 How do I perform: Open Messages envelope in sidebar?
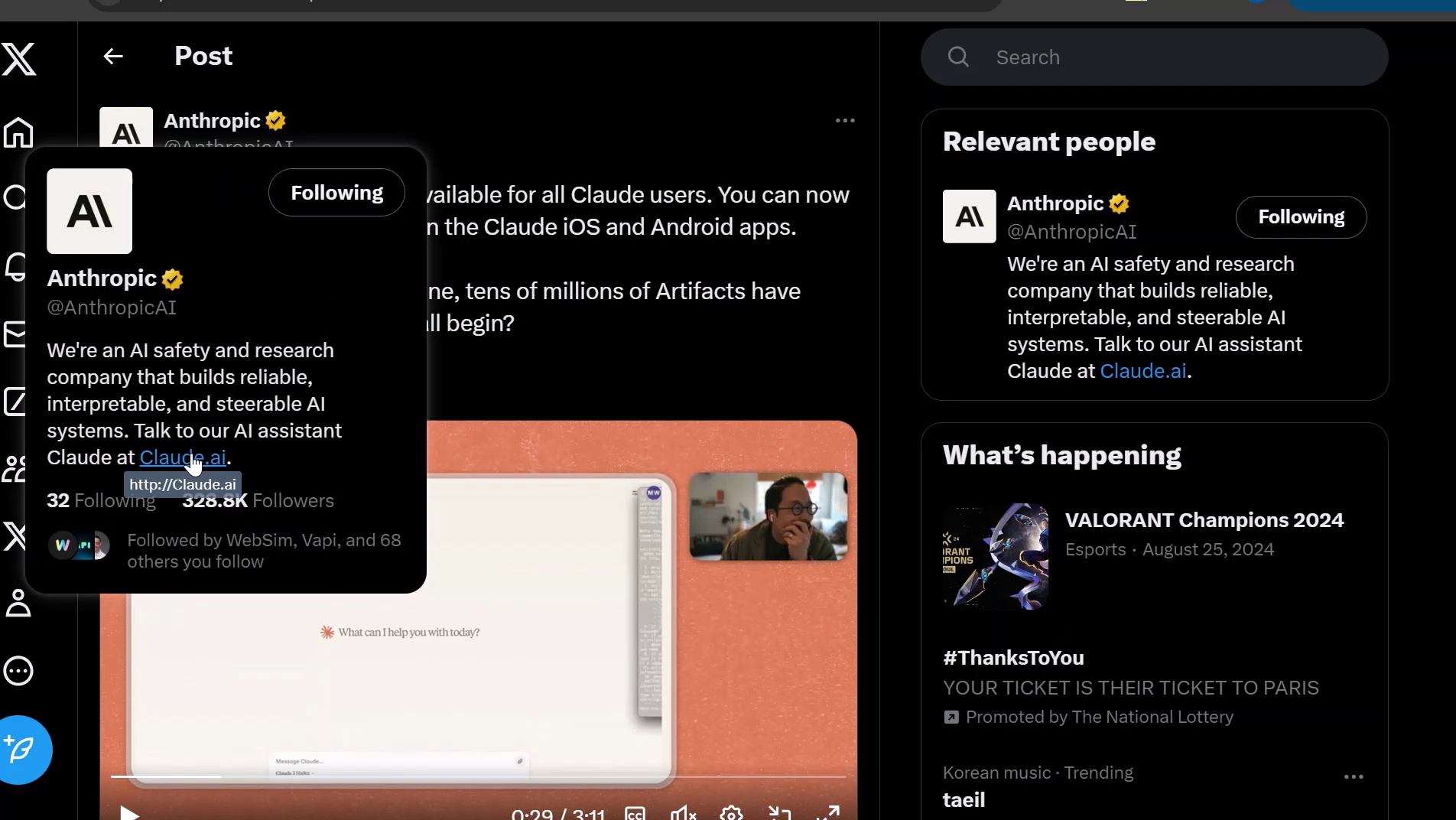coord(15,334)
